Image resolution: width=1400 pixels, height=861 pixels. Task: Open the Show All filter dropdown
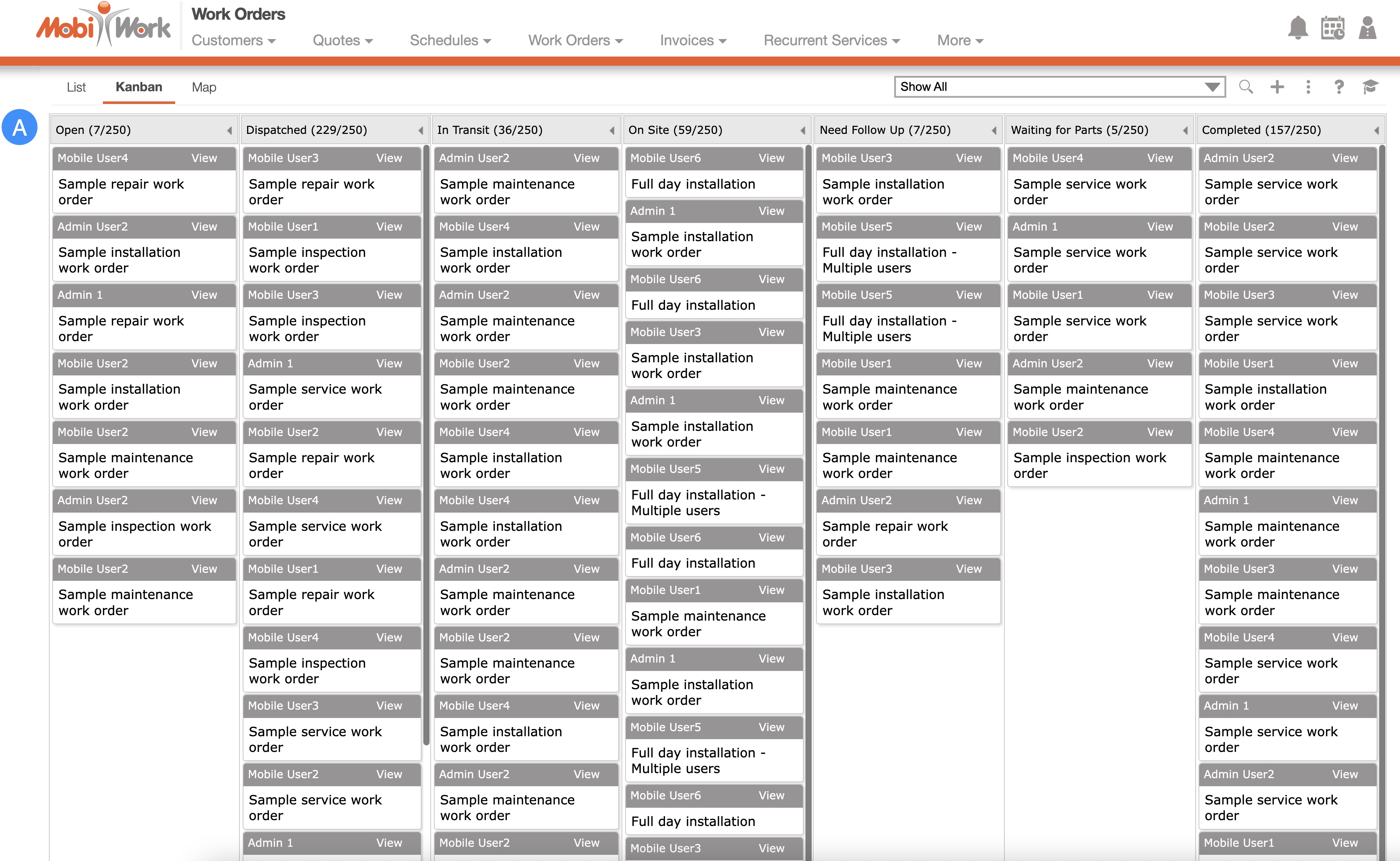click(1059, 87)
